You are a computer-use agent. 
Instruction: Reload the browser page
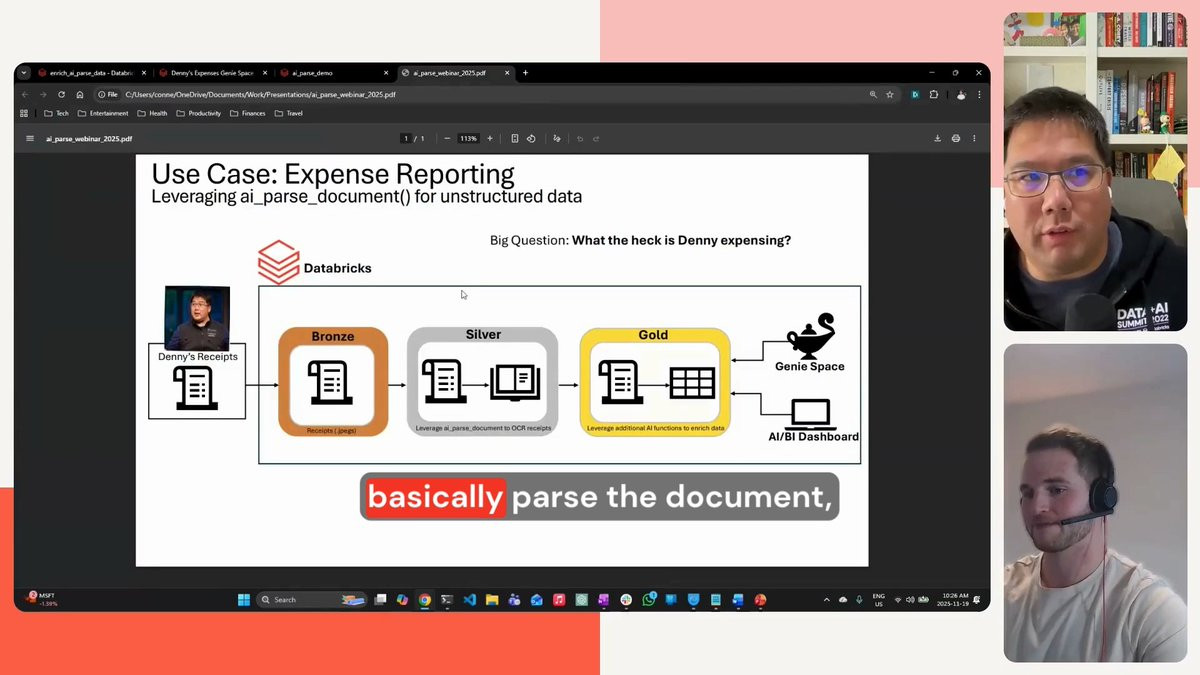pos(61,95)
